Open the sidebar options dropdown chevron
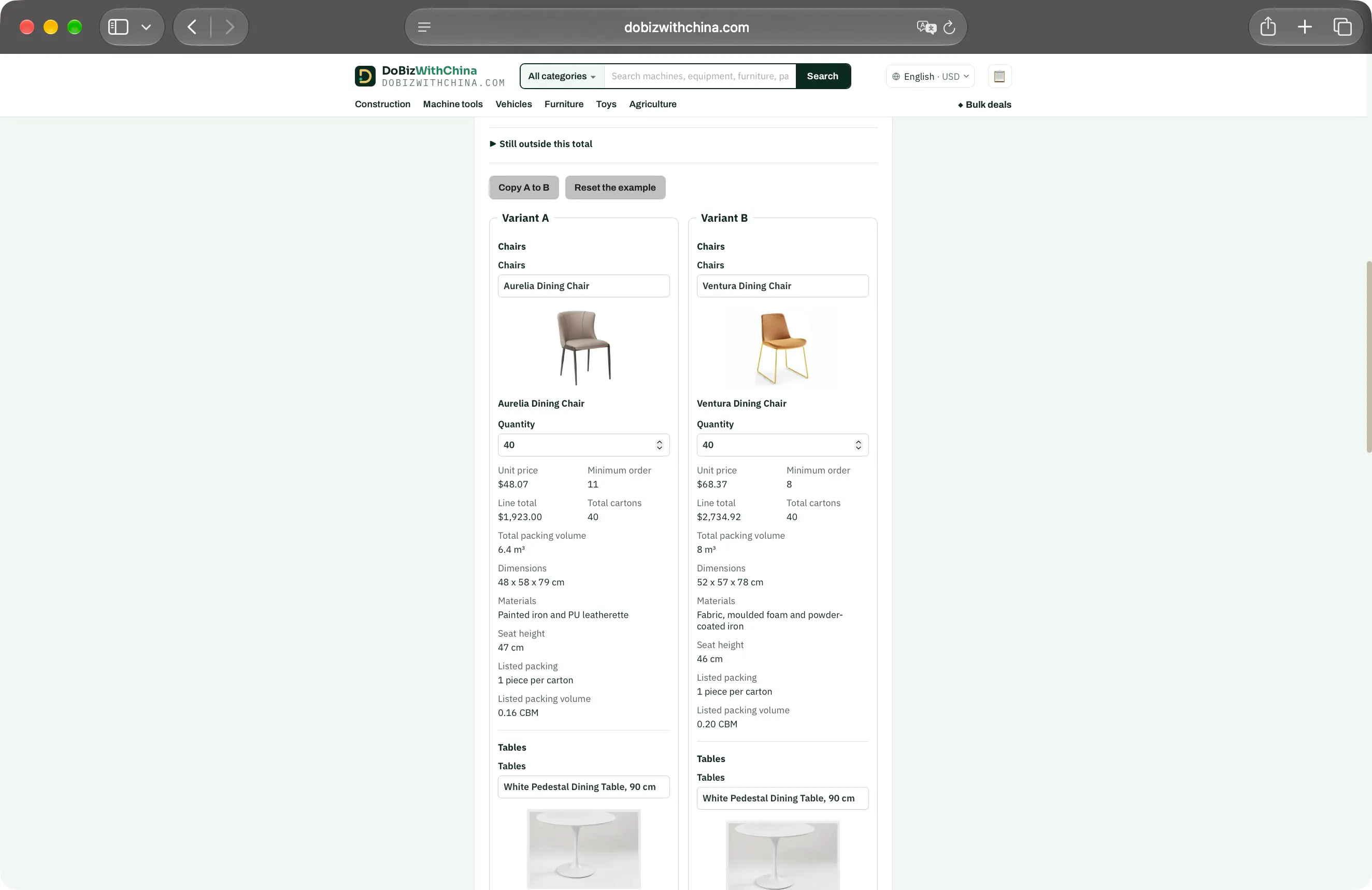The height and width of the screenshot is (890, 1372). [x=146, y=27]
